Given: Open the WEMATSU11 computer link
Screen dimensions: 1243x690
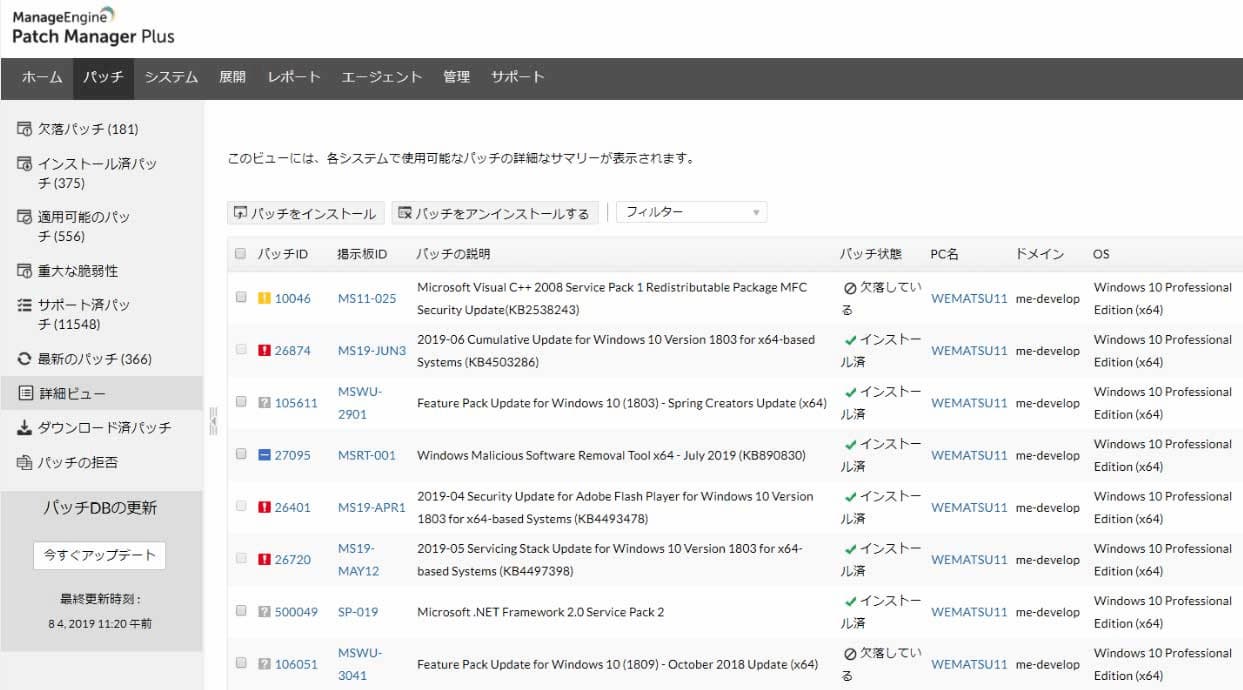Looking at the screenshot, I should pos(967,298).
